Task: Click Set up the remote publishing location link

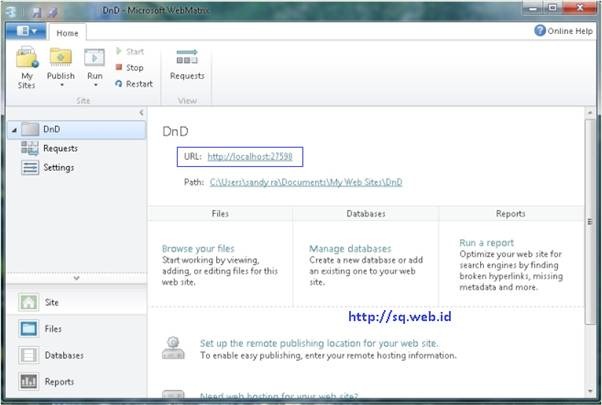Action: pos(319,343)
